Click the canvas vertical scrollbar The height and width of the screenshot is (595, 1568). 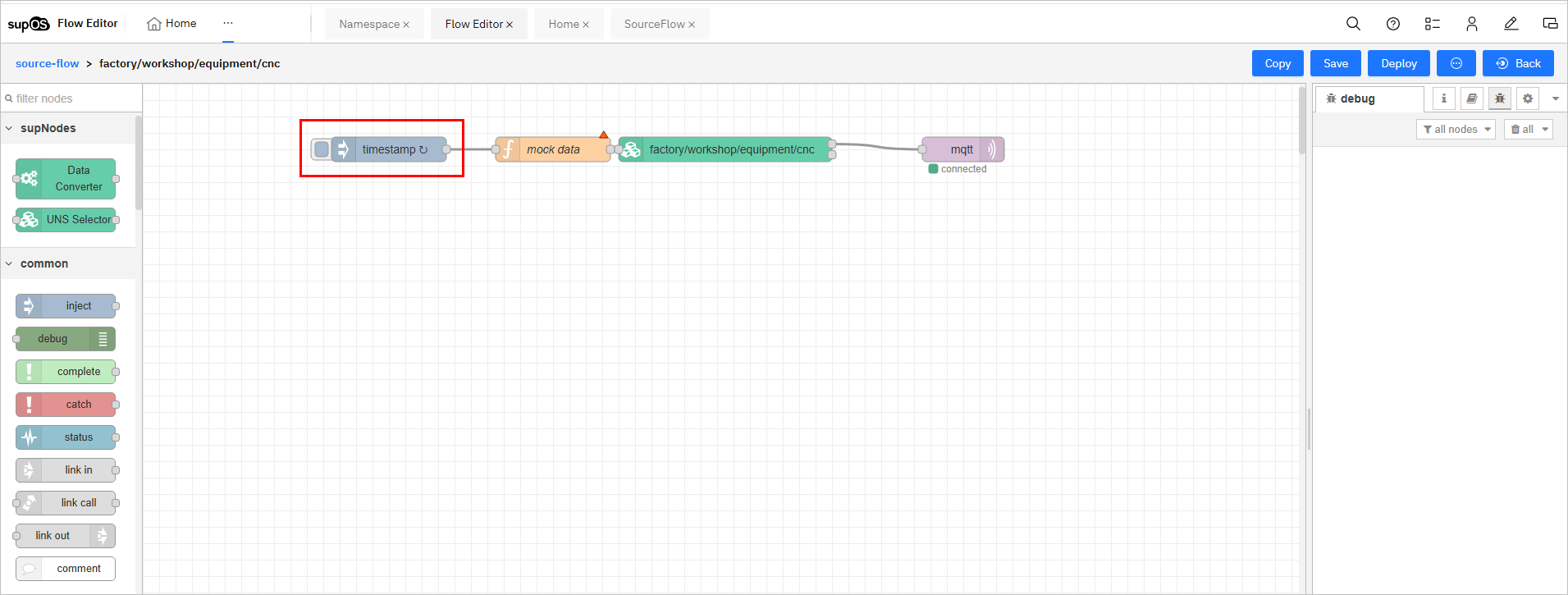[x=1302, y=121]
